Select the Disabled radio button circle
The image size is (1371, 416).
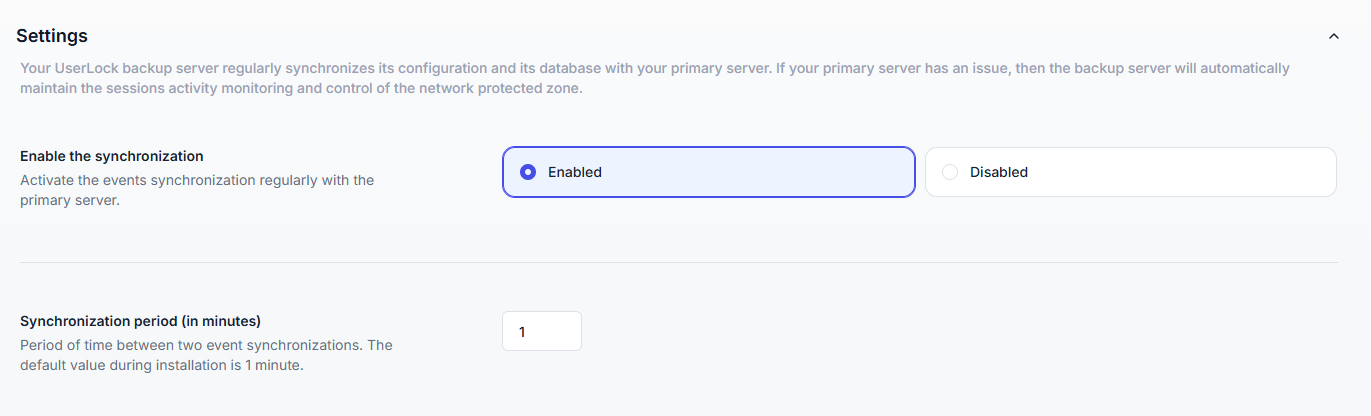950,172
